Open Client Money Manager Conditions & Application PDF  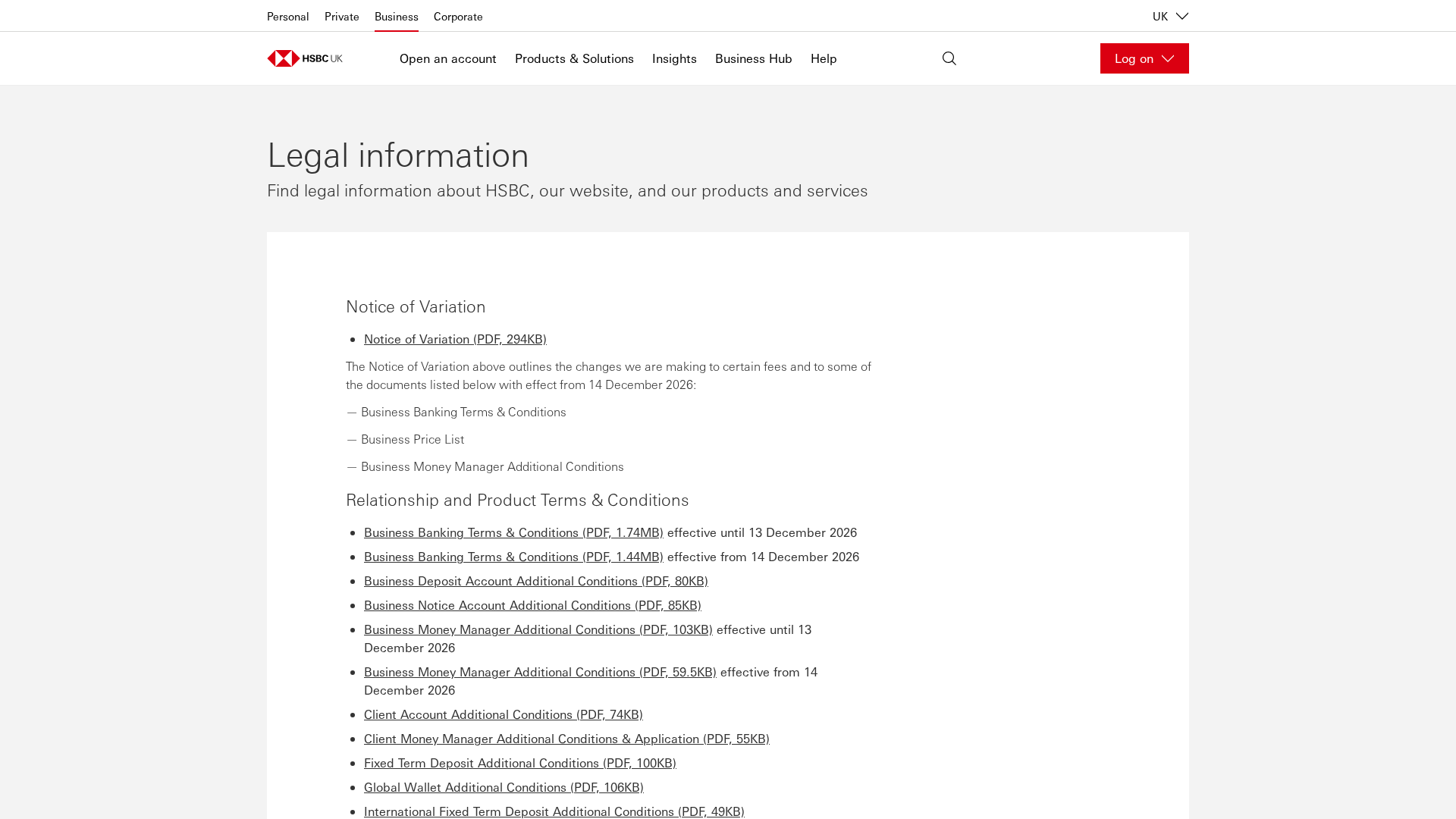tap(566, 739)
